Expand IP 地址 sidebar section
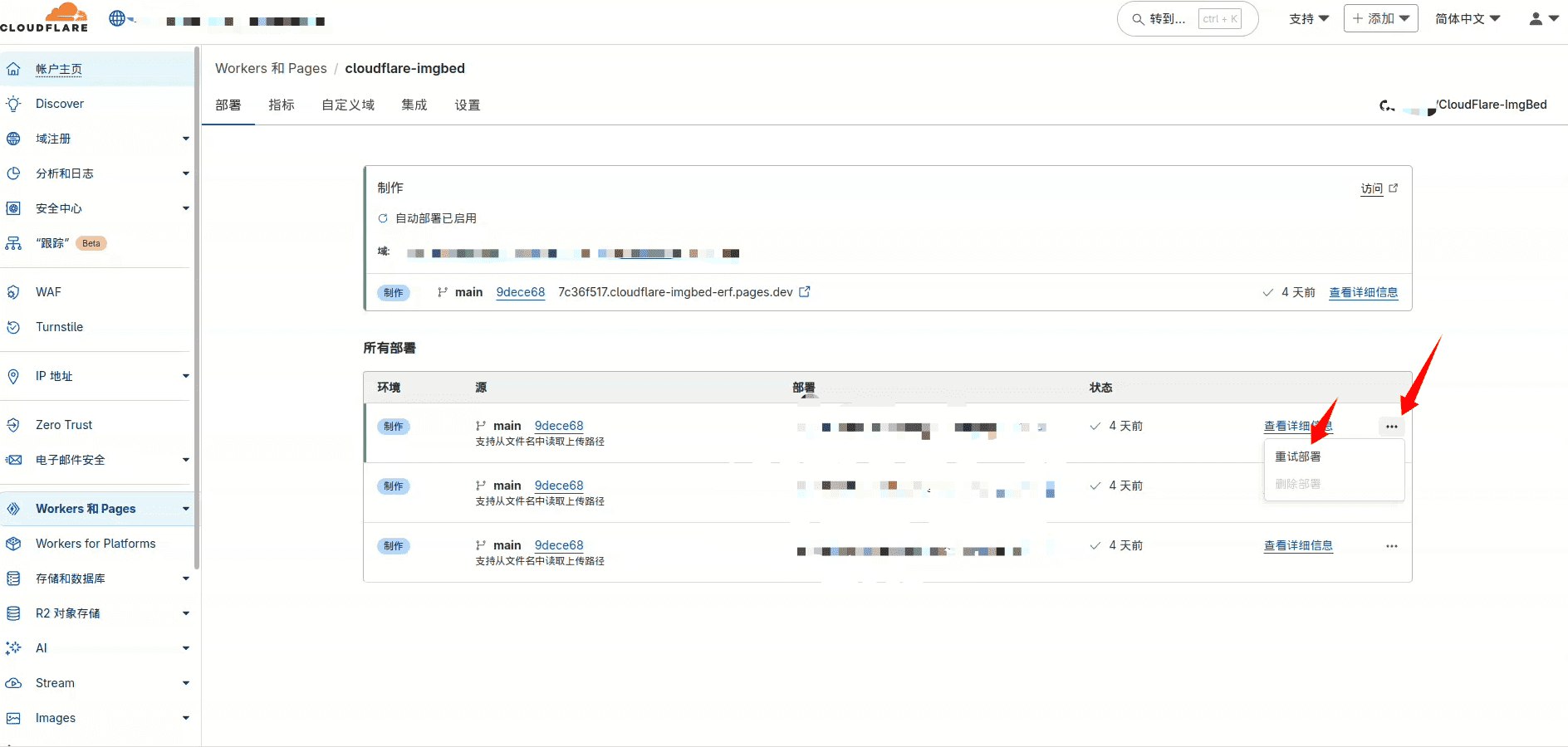 tap(186, 376)
